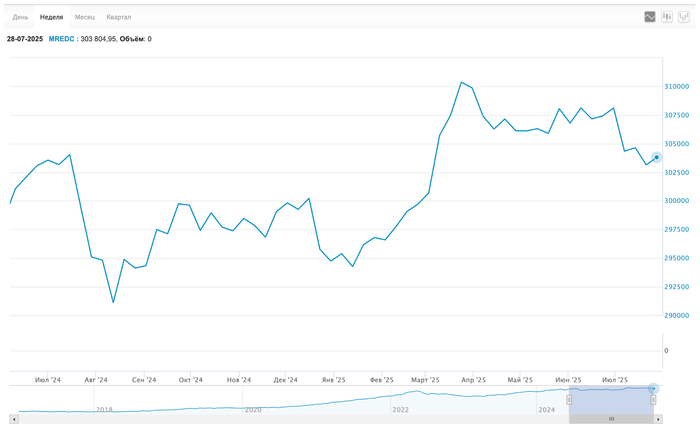Click left handle of navigator range
Image resolution: width=700 pixels, height=430 pixels.
569,400
